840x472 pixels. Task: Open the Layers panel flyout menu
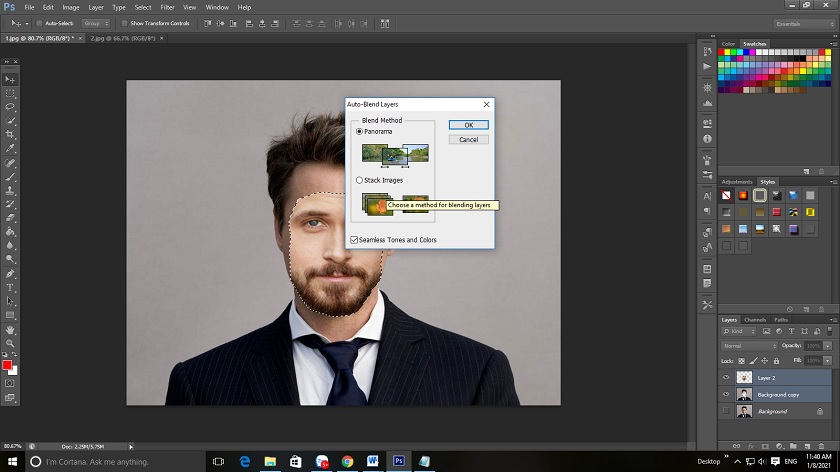[x=833, y=320]
